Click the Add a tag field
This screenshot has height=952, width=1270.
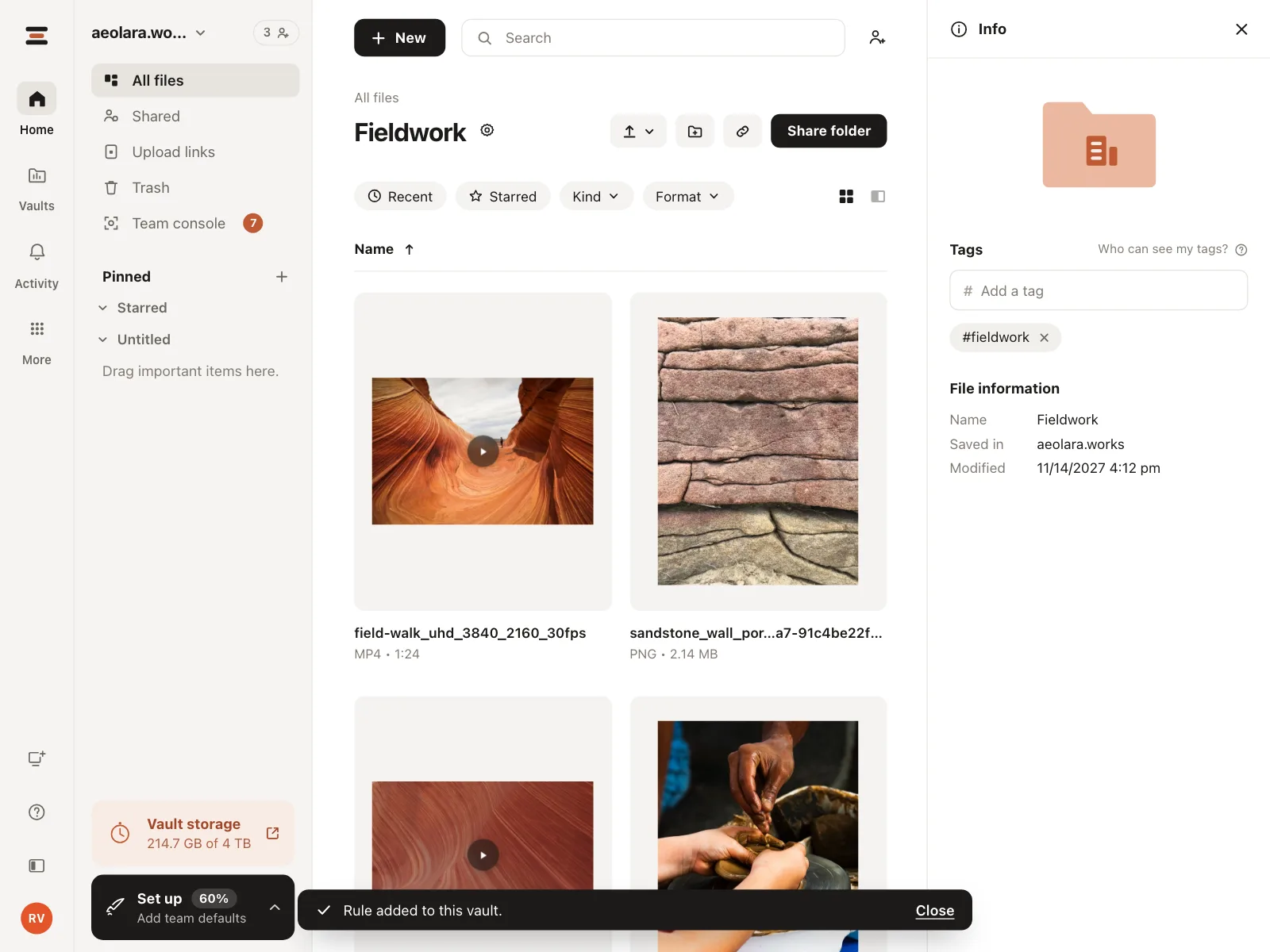click(x=1099, y=290)
